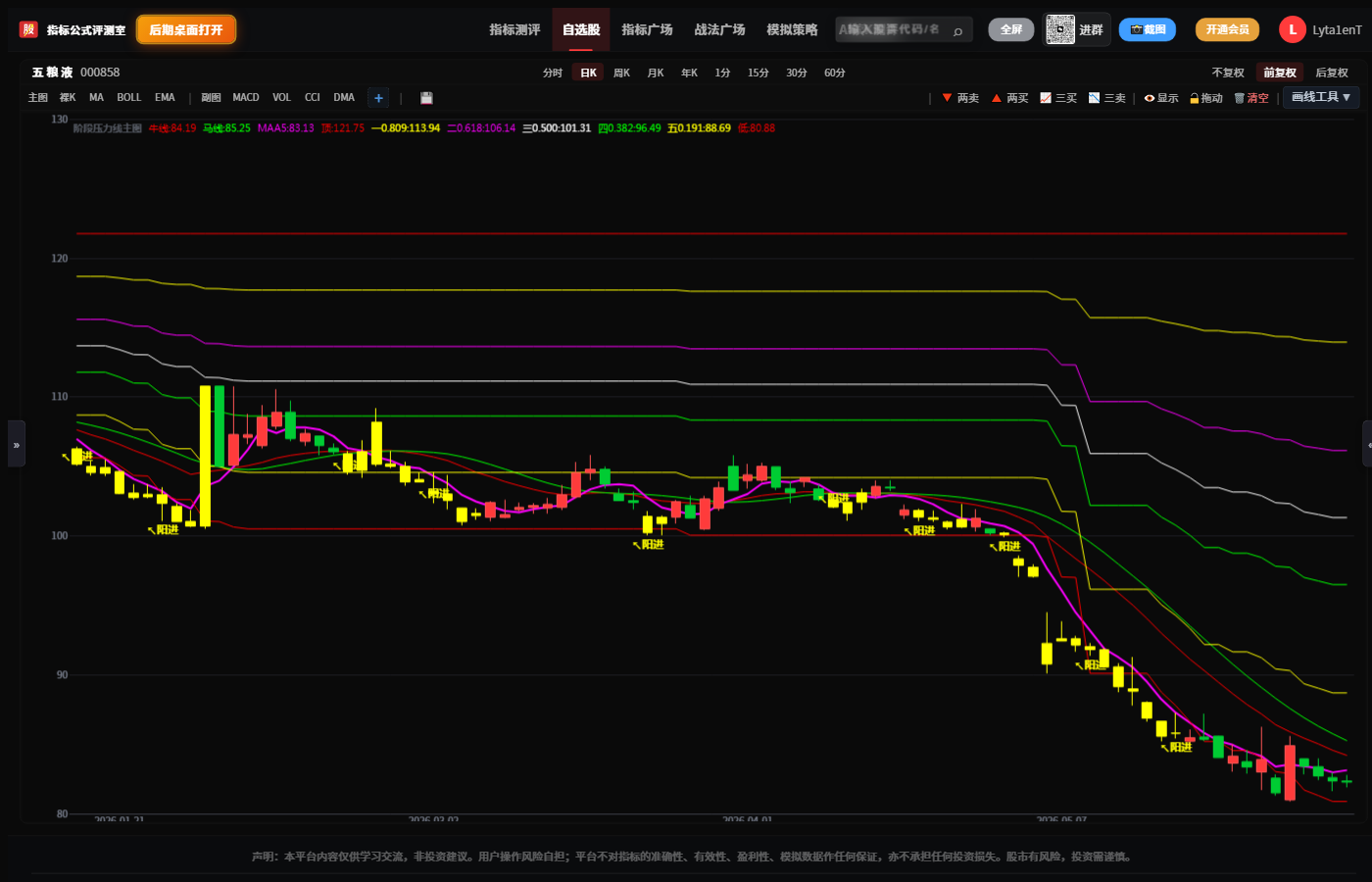Switch to 周K timeframe
Image resolution: width=1372 pixels, height=882 pixels.
tap(621, 73)
